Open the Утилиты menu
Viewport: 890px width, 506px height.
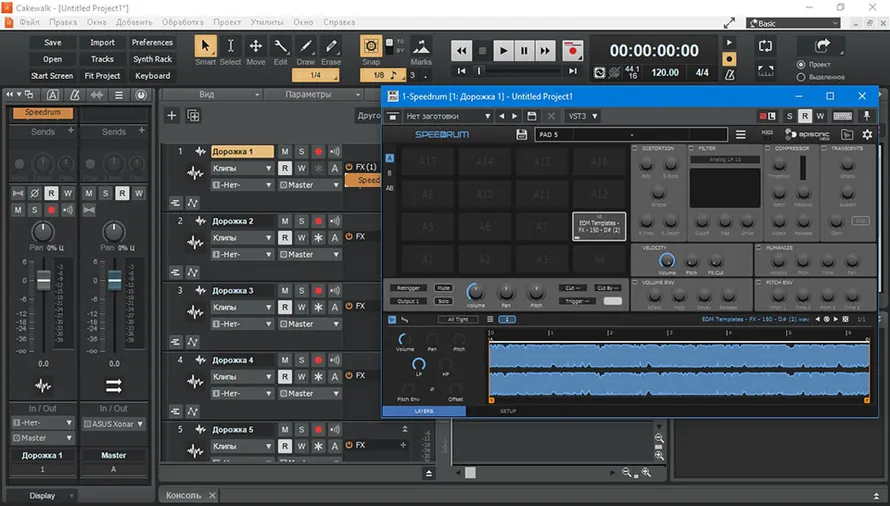[267, 22]
